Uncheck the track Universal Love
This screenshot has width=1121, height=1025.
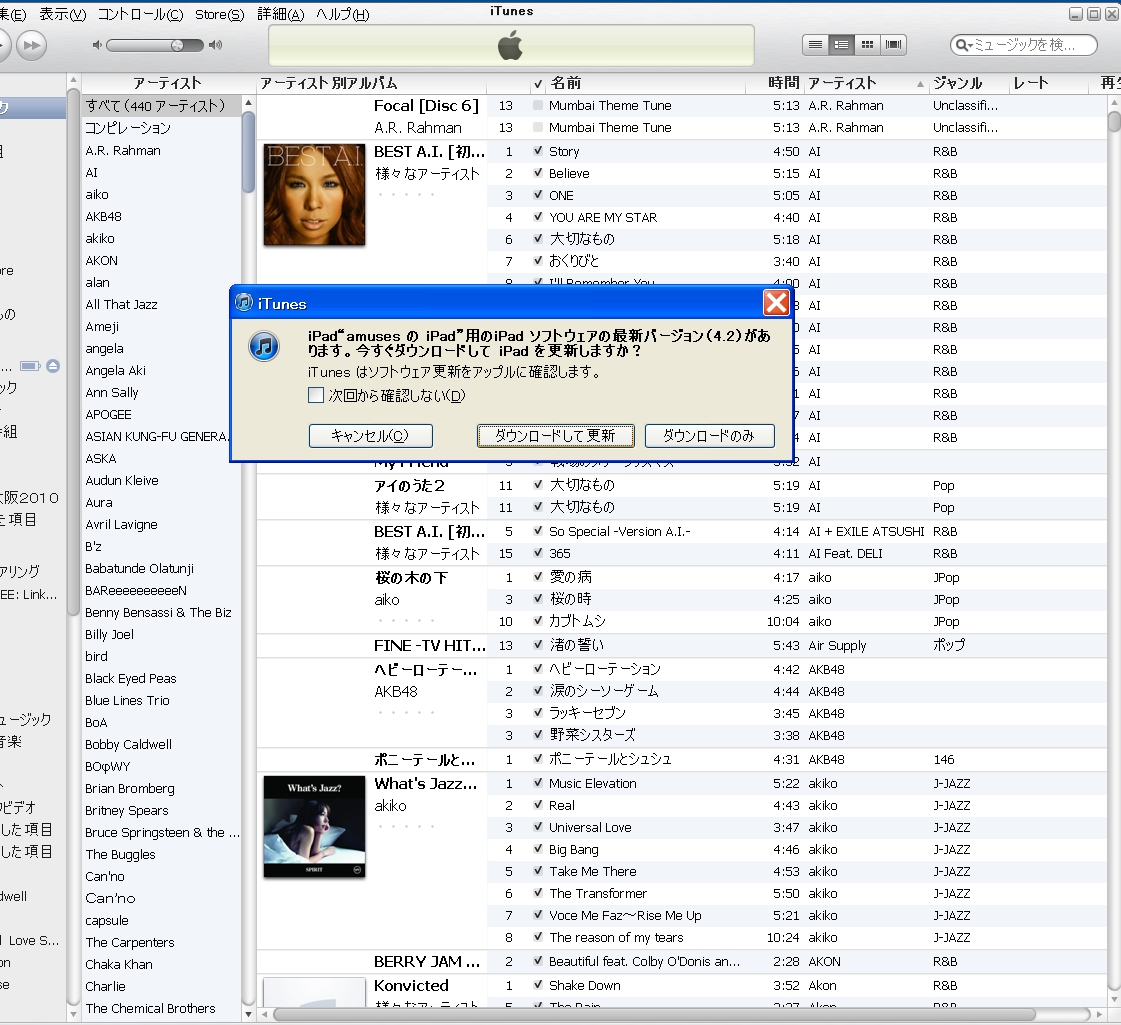(x=538, y=827)
